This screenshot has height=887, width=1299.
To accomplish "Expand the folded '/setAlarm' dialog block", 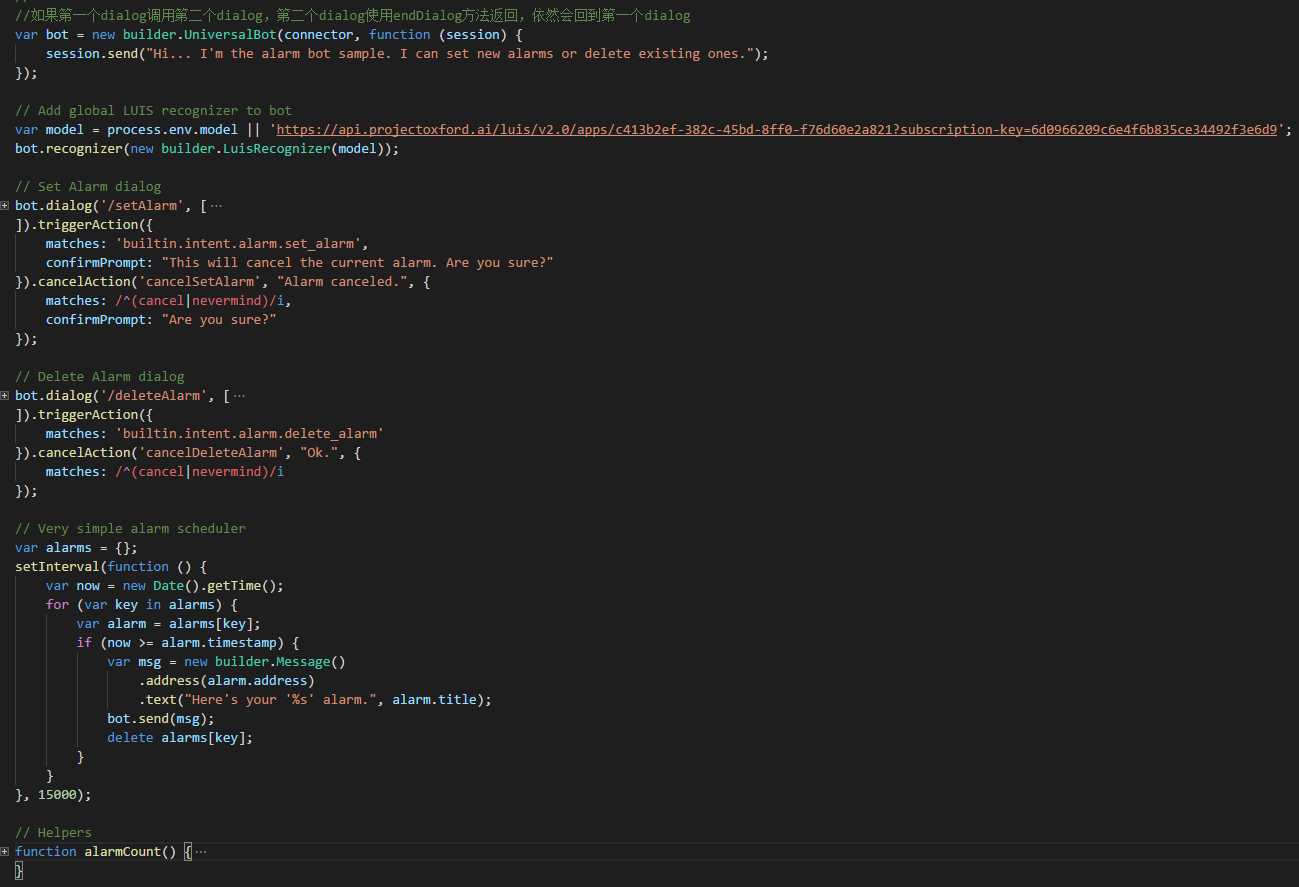I will (5, 205).
